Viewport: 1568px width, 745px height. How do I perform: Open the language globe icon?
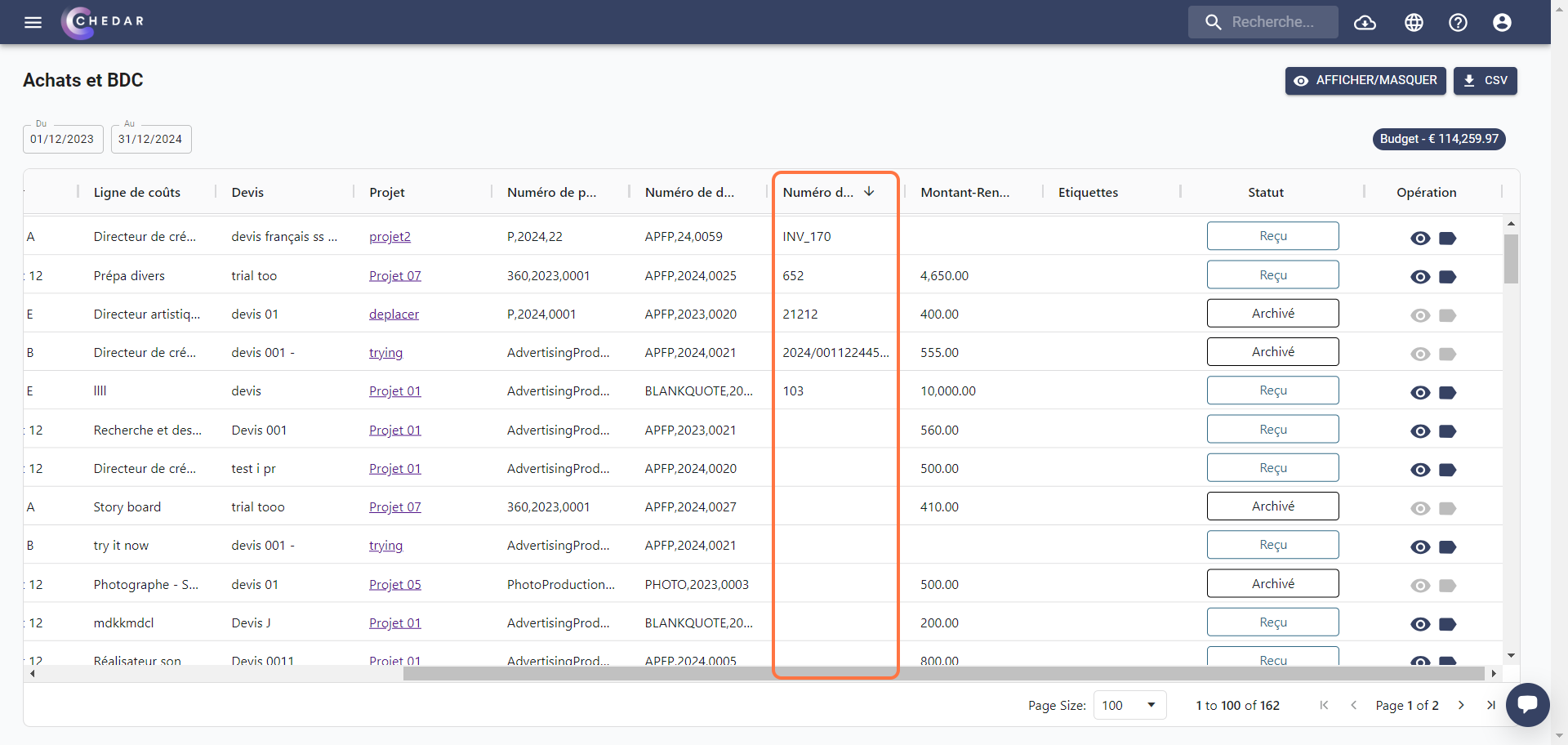pyautogui.click(x=1414, y=23)
